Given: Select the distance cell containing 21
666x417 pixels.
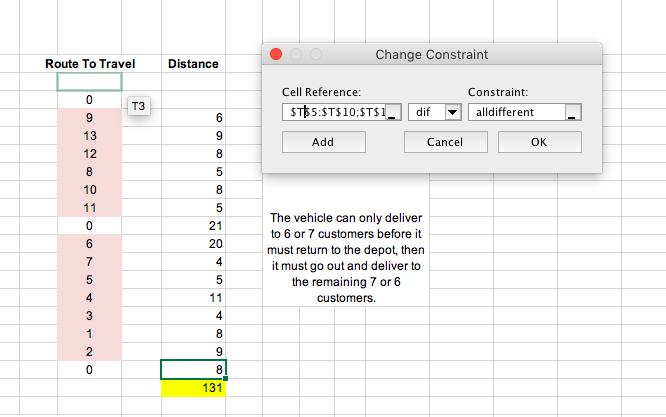Looking at the screenshot, I should pyautogui.click(x=193, y=225).
